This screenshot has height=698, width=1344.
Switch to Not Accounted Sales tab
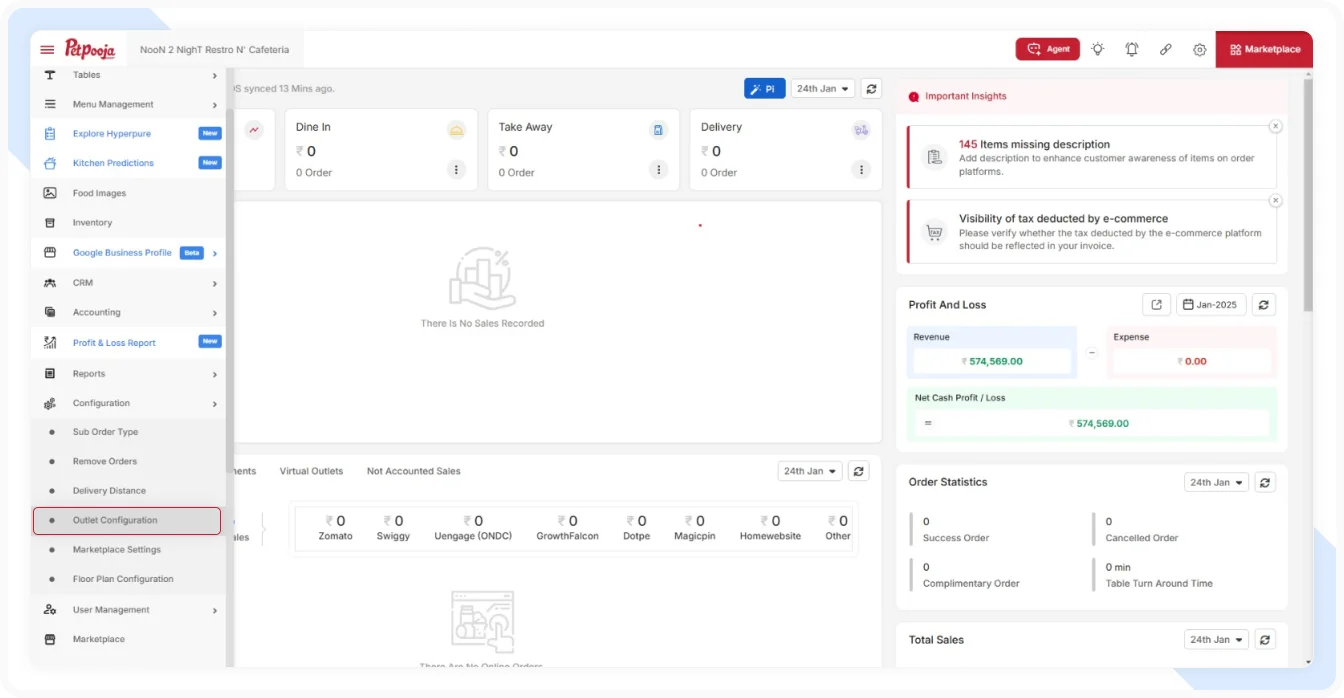tap(413, 471)
